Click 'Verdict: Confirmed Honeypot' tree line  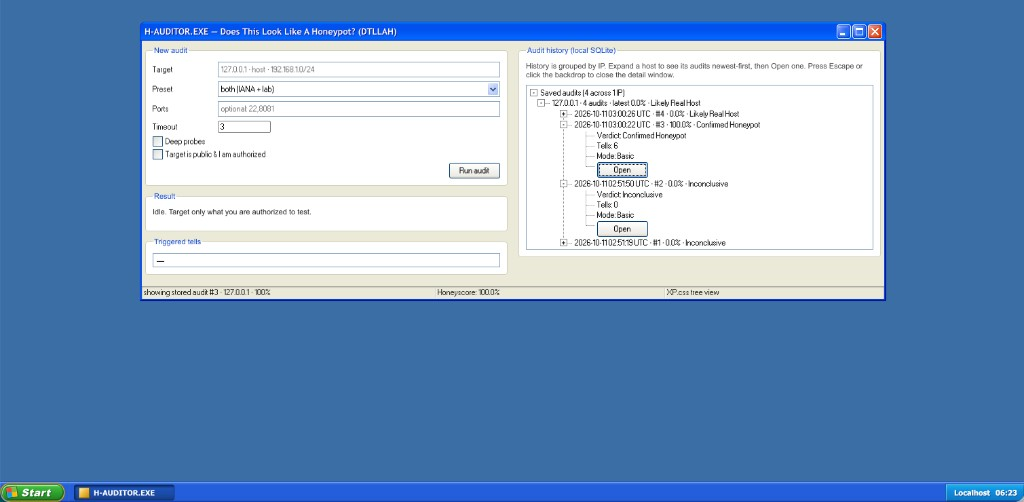coord(641,135)
